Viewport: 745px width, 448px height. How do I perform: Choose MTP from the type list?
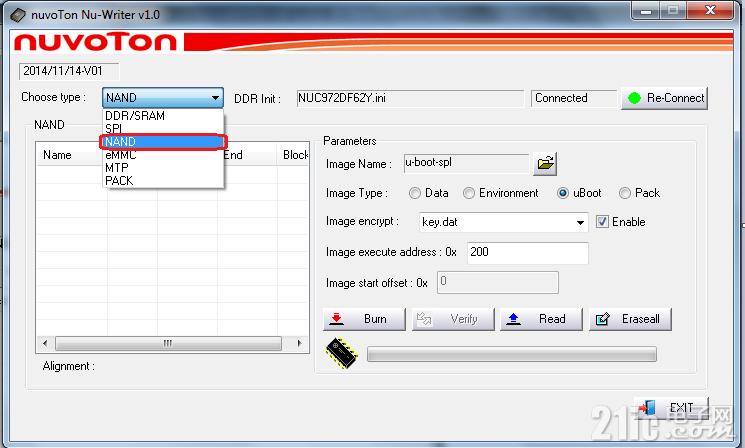coord(163,168)
